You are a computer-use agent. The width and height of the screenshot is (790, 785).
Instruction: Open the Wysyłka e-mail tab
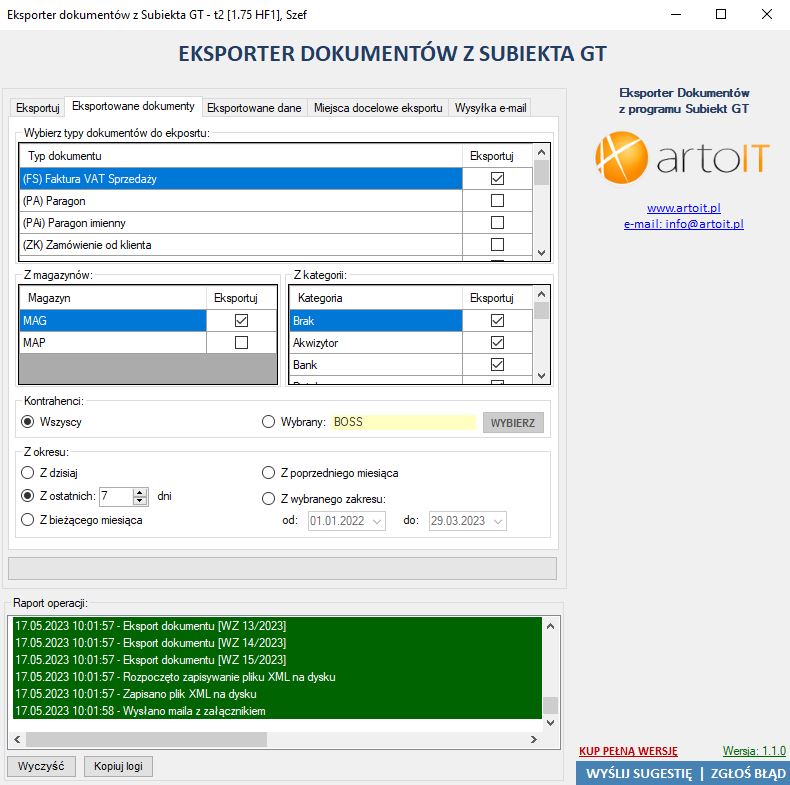(x=489, y=108)
